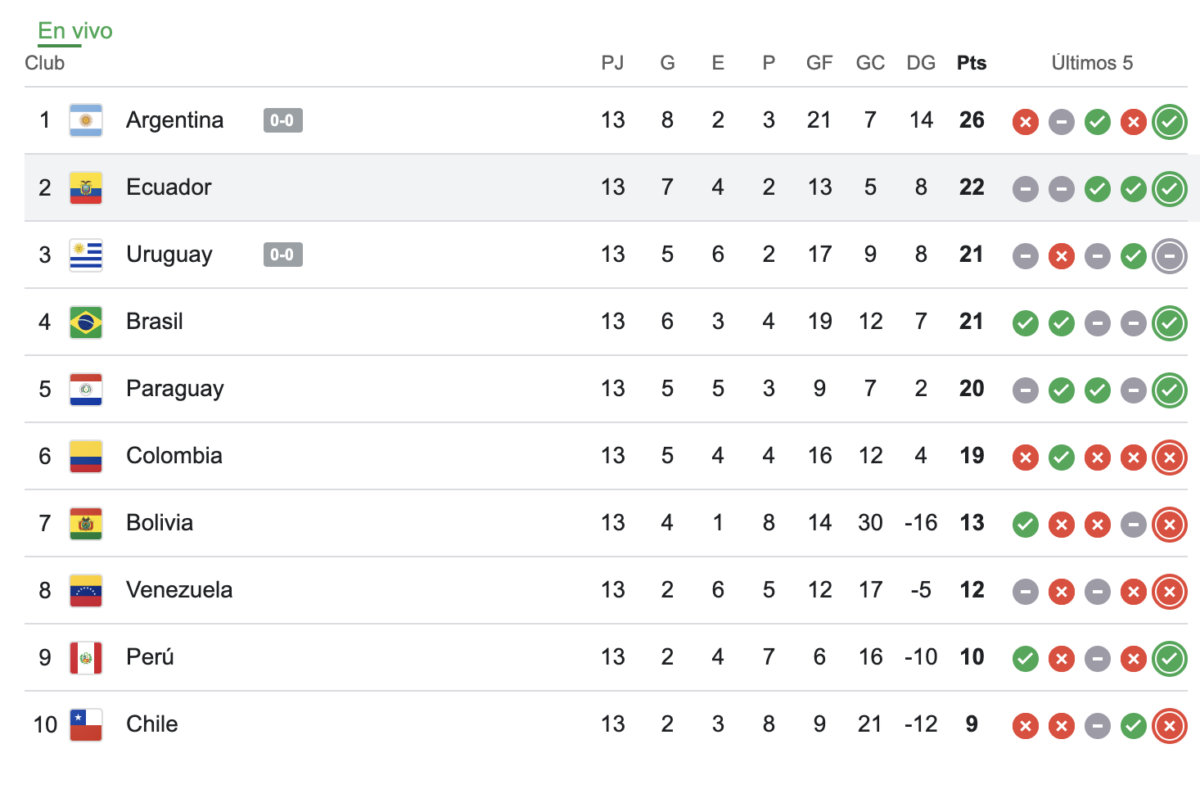The image size is (1200, 789).
Task: Open the Venezuela team link
Action: pyautogui.click(x=179, y=590)
